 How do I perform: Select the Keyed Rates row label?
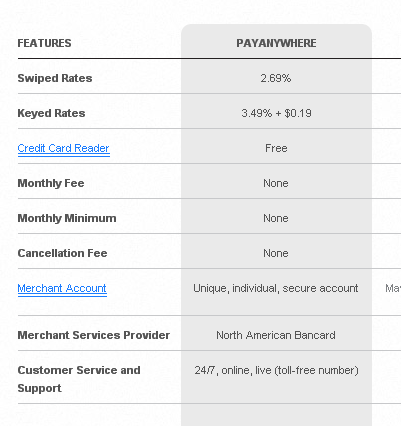pos(51,113)
